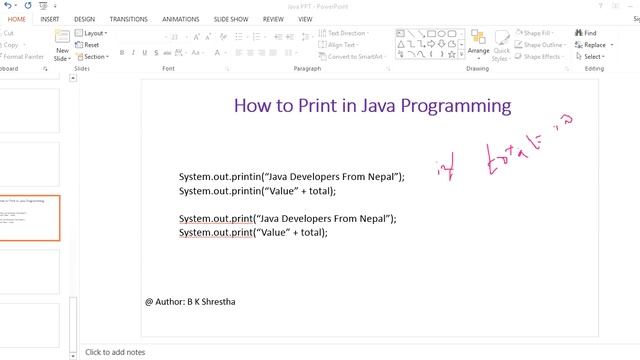Image resolution: width=640 pixels, height=360 pixels.
Task: Open Shape Effects menu
Action: click(x=538, y=57)
